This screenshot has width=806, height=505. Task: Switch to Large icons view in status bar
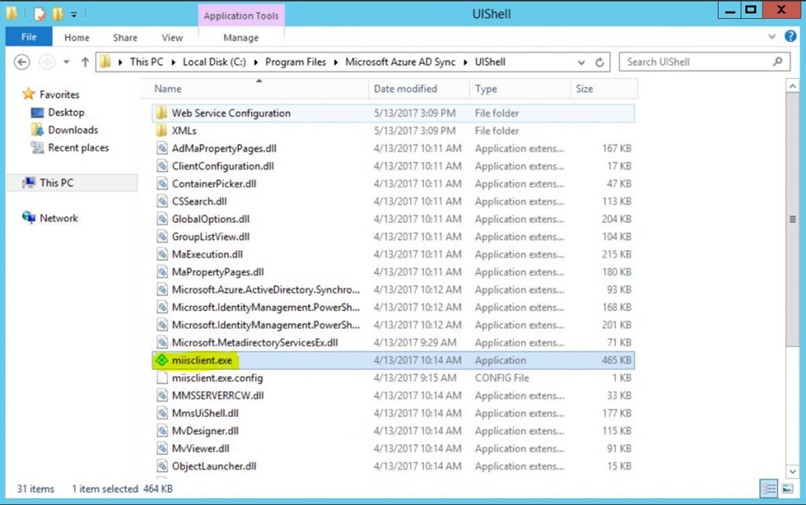pos(787,489)
